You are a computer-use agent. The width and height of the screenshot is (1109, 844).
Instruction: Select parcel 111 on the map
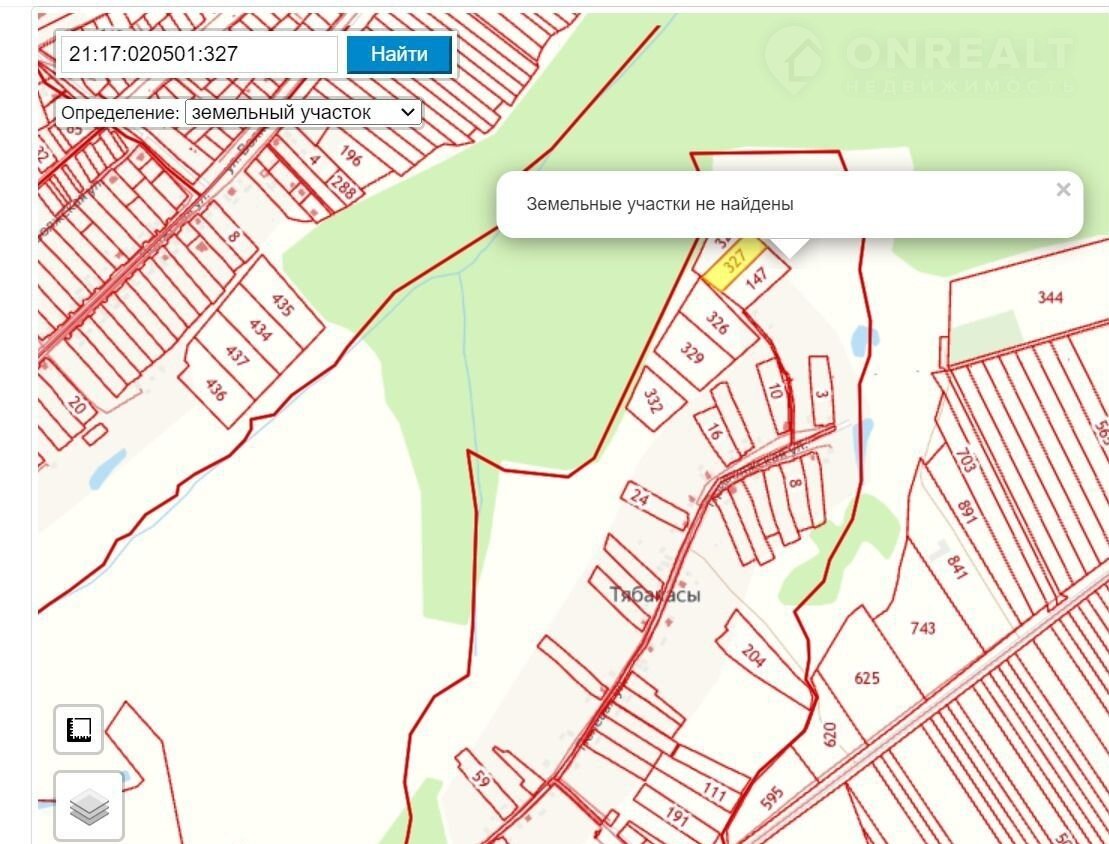click(714, 793)
